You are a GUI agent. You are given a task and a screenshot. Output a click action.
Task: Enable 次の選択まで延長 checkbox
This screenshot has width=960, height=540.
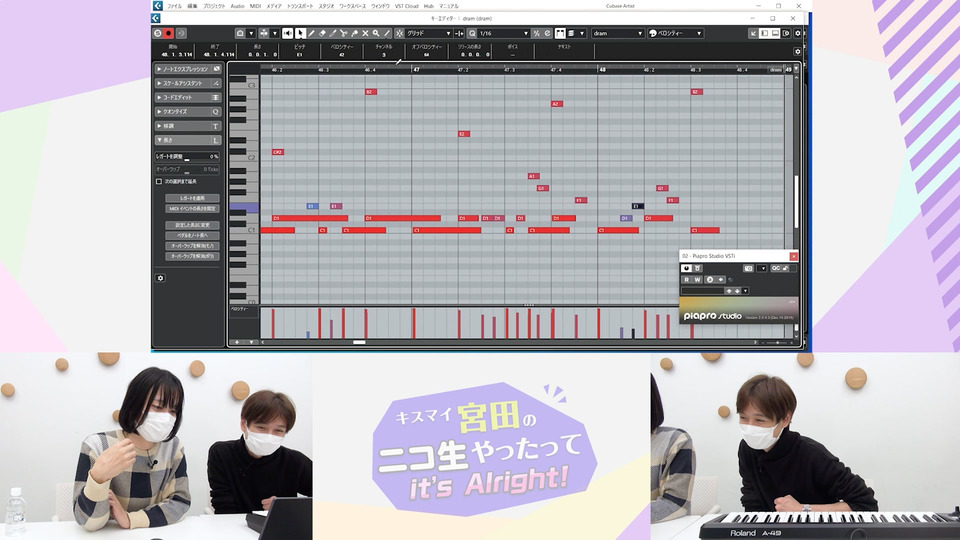tap(159, 182)
